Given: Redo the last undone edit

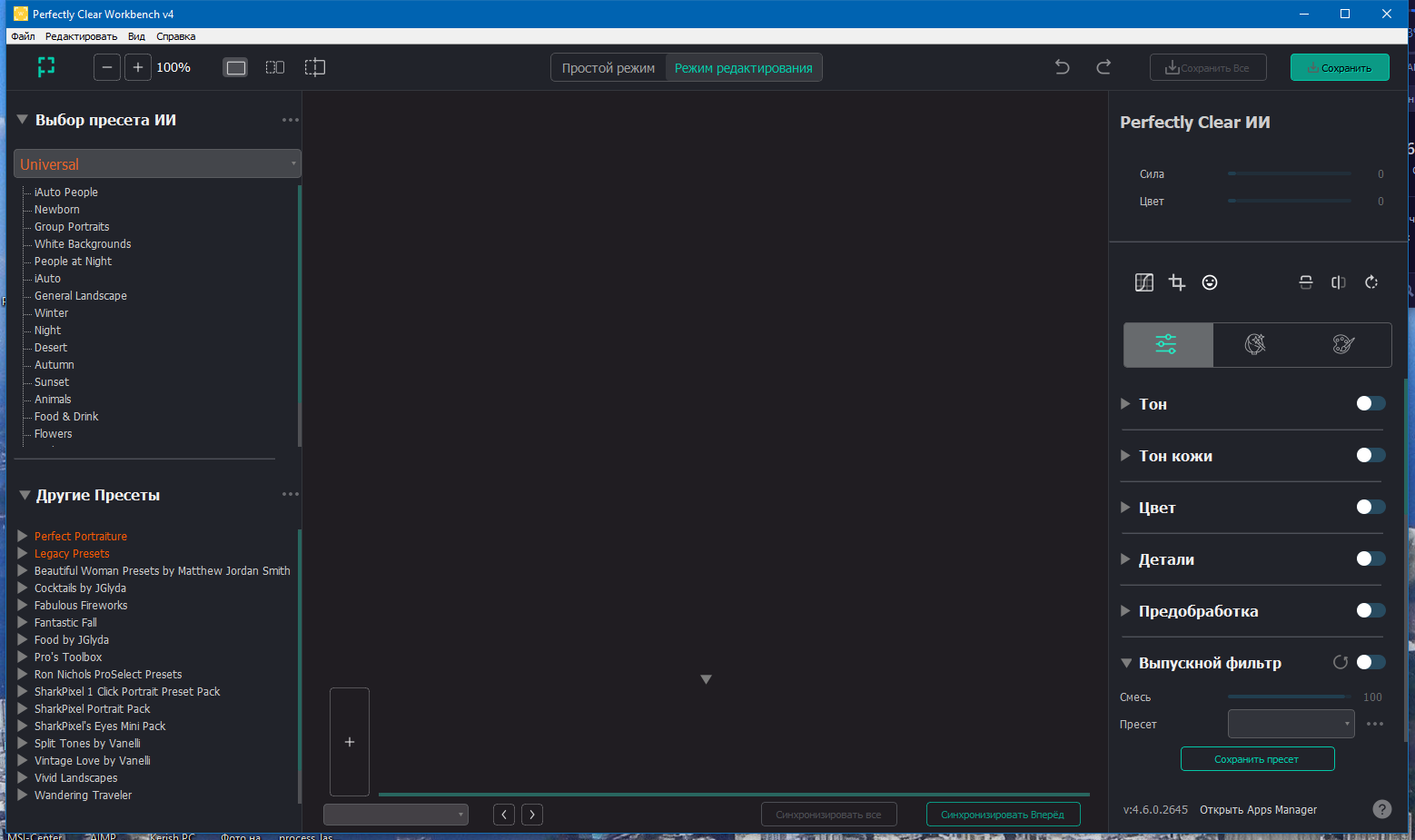Looking at the screenshot, I should coord(1103,67).
